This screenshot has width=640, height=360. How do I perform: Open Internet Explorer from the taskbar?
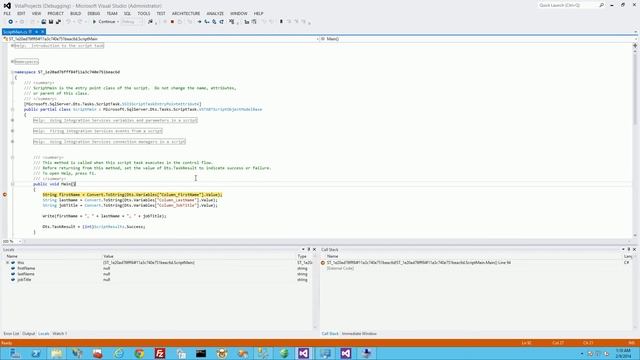[x=118, y=353]
